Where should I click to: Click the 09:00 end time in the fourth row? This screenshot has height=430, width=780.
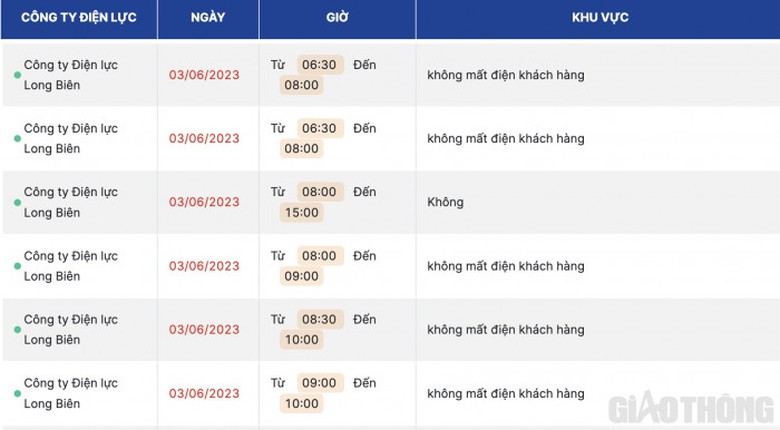[x=301, y=276]
